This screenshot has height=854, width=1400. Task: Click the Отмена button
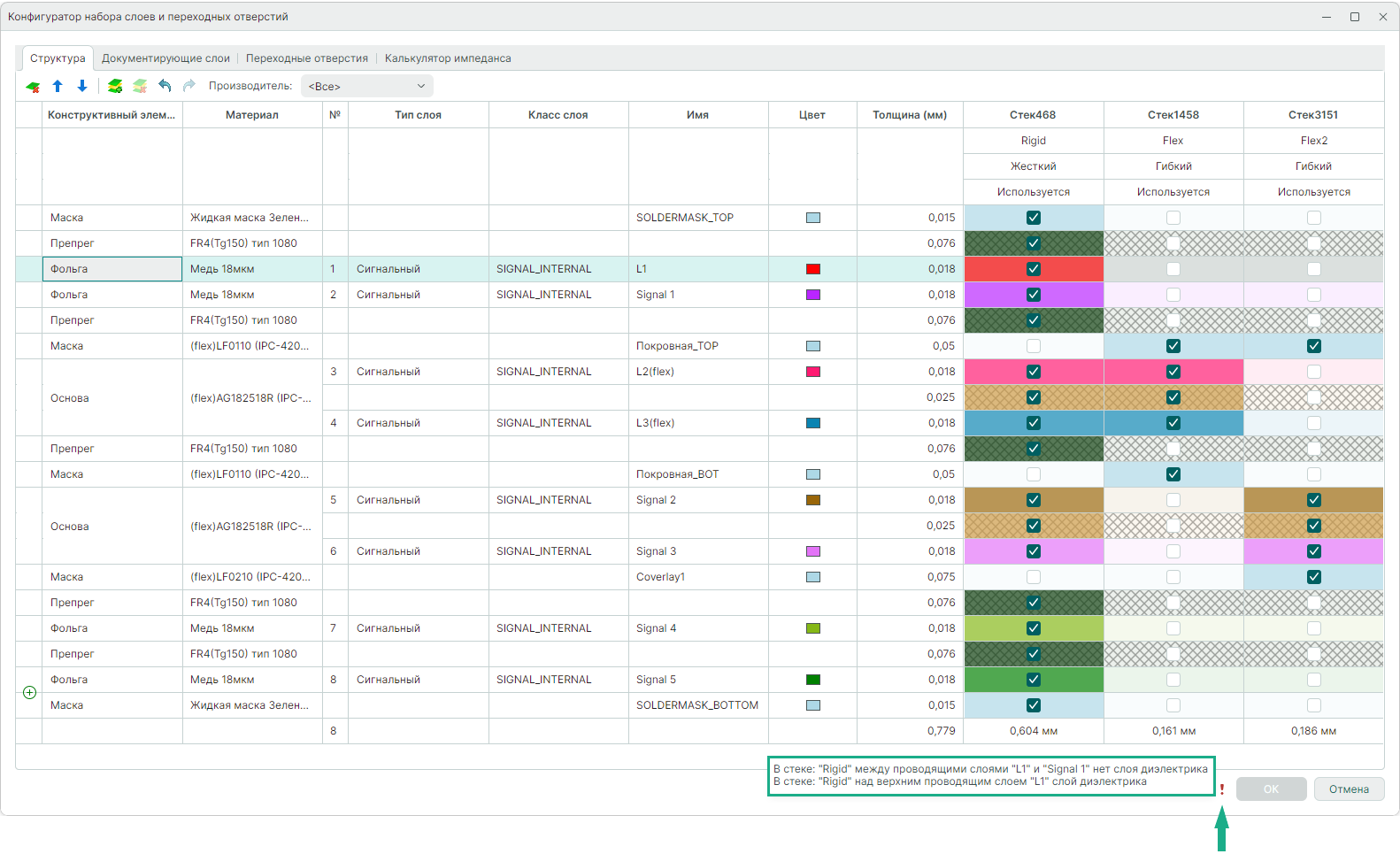pos(1348,789)
